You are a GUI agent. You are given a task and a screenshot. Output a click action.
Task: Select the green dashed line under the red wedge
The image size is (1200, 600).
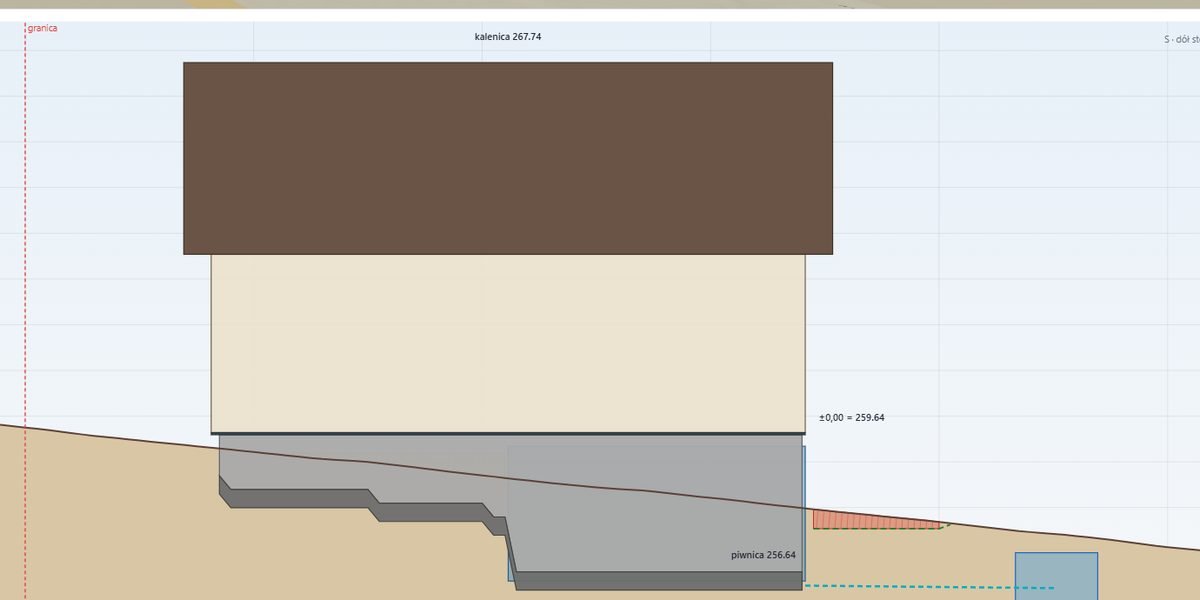pos(880,527)
